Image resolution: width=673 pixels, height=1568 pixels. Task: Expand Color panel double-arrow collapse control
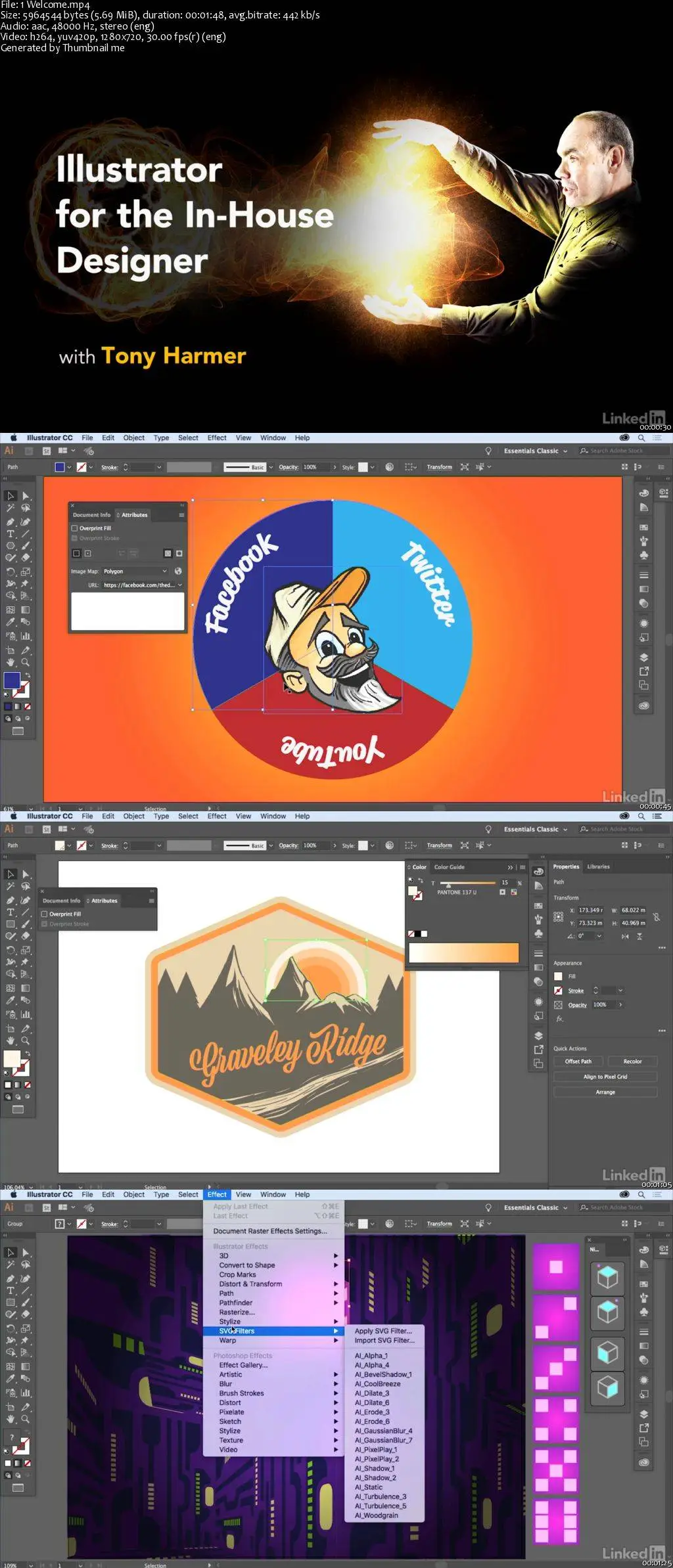(x=511, y=867)
